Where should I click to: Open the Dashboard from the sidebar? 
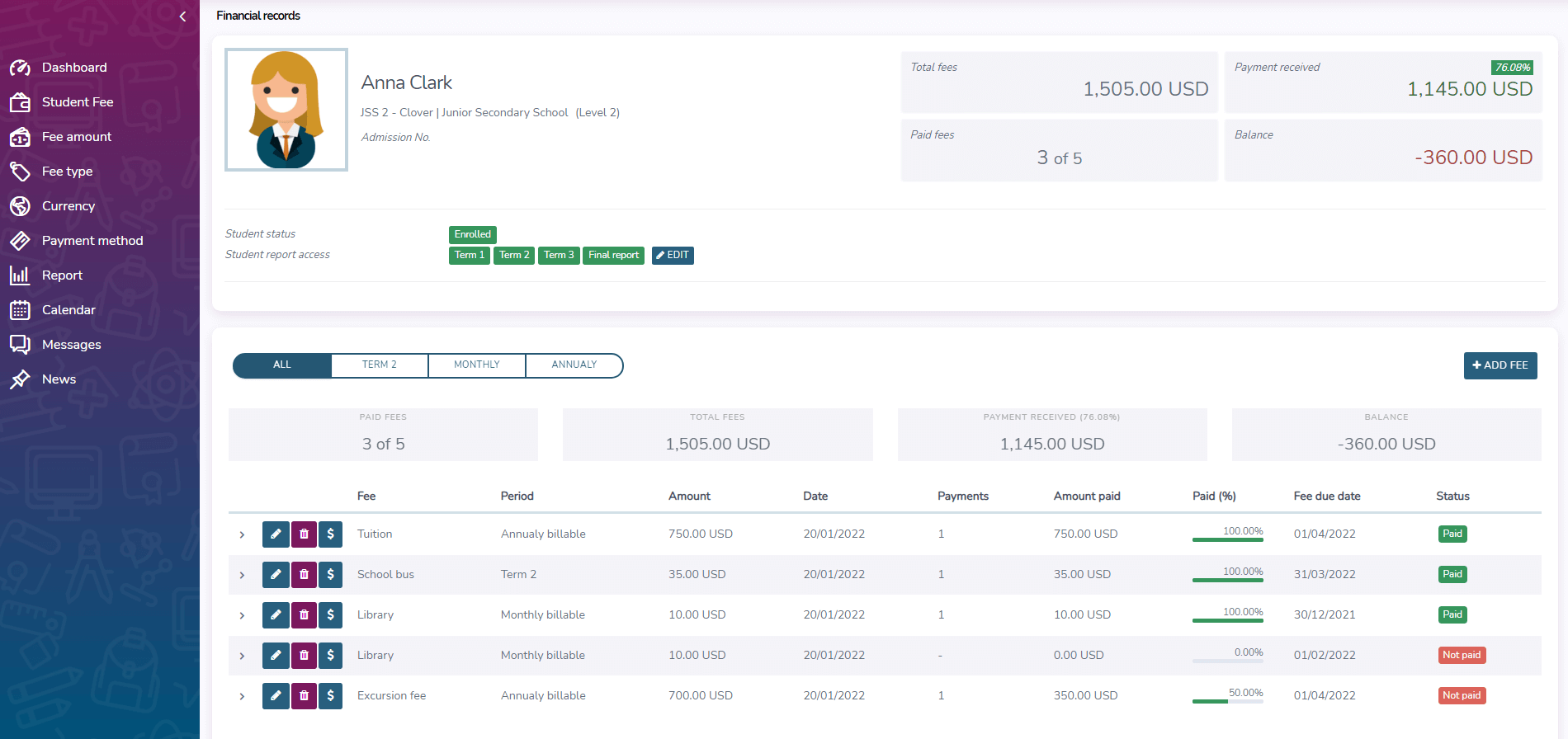(74, 68)
